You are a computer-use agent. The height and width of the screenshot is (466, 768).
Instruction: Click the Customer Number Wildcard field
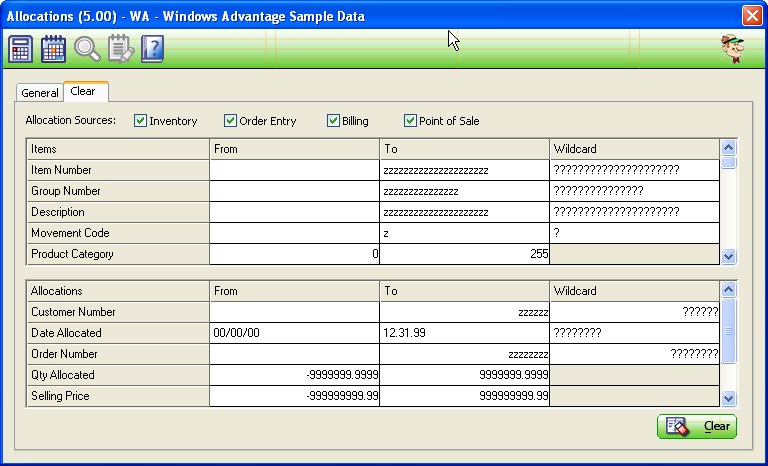tap(634, 312)
